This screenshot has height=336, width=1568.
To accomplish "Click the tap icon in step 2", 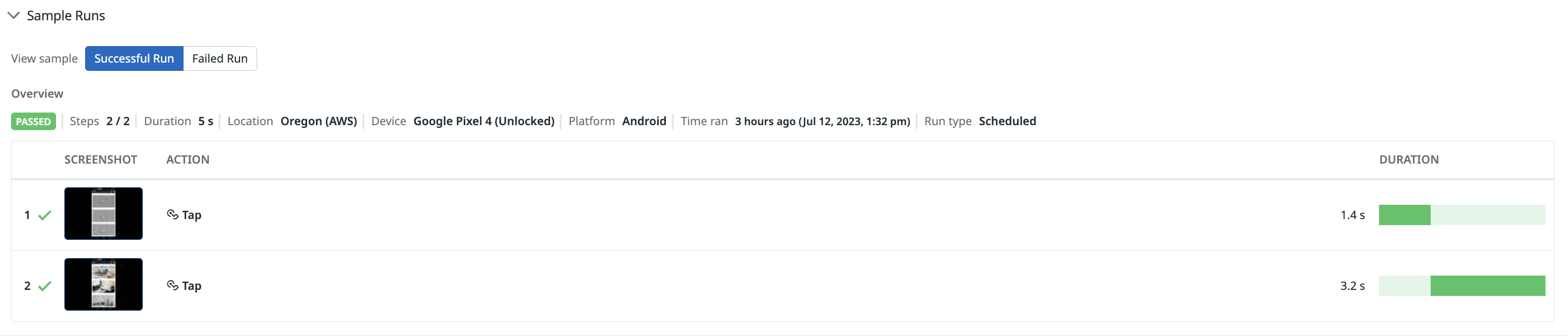I will (x=173, y=285).
